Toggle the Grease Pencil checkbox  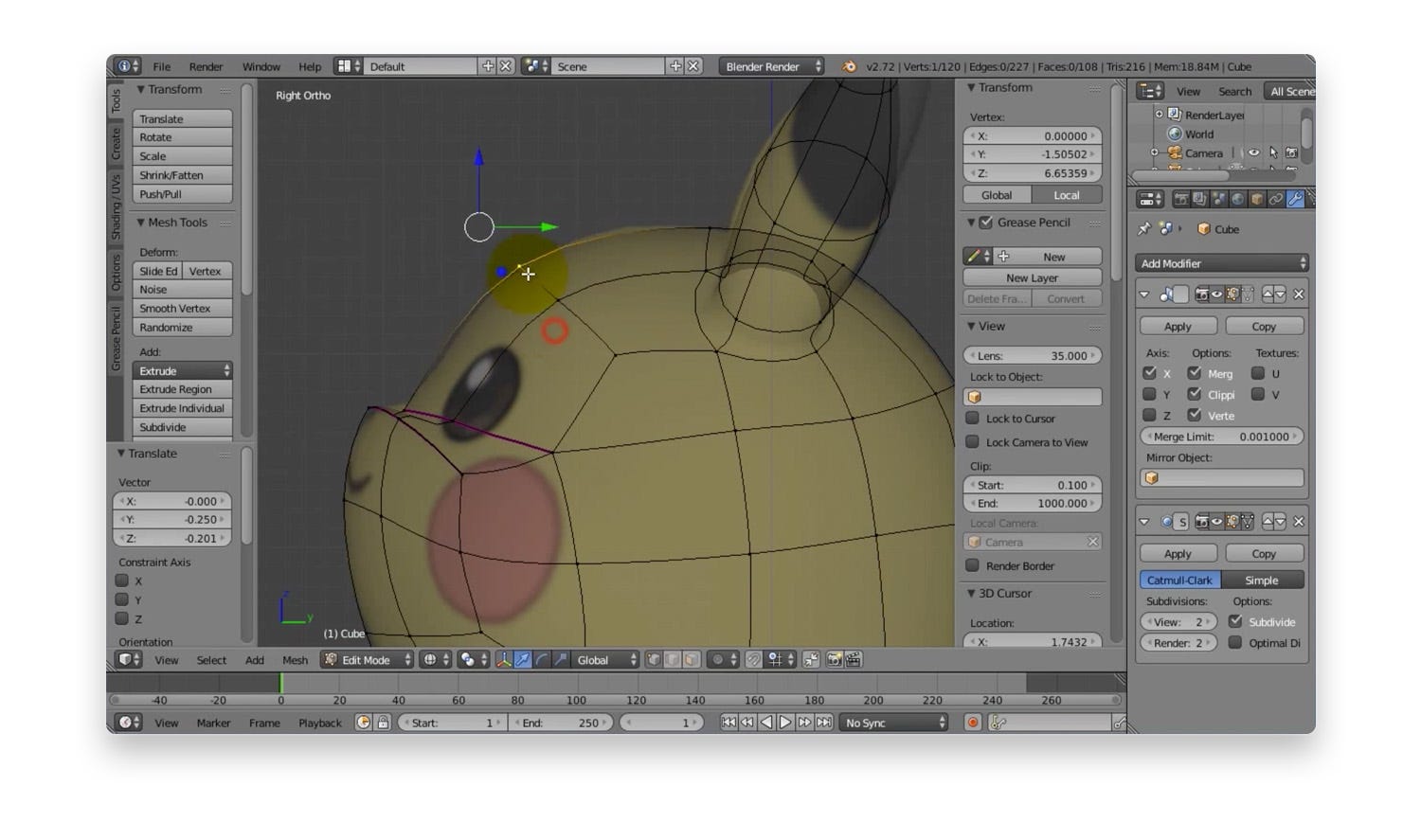click(986, 223)
